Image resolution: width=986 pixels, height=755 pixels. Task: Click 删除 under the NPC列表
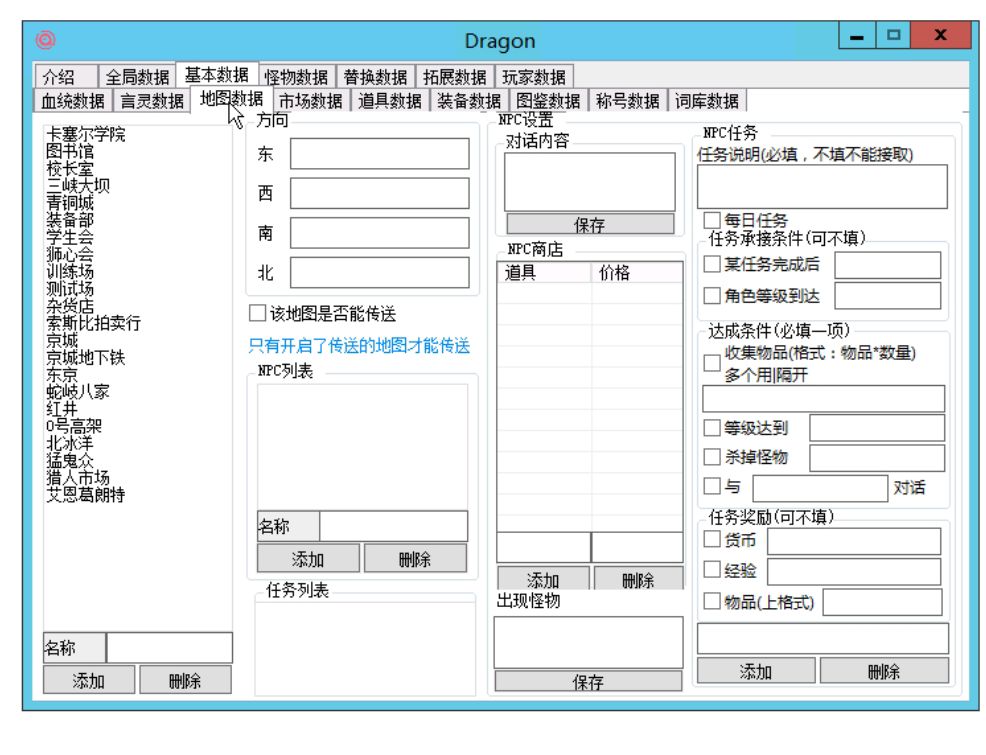(x=415, y=559)
